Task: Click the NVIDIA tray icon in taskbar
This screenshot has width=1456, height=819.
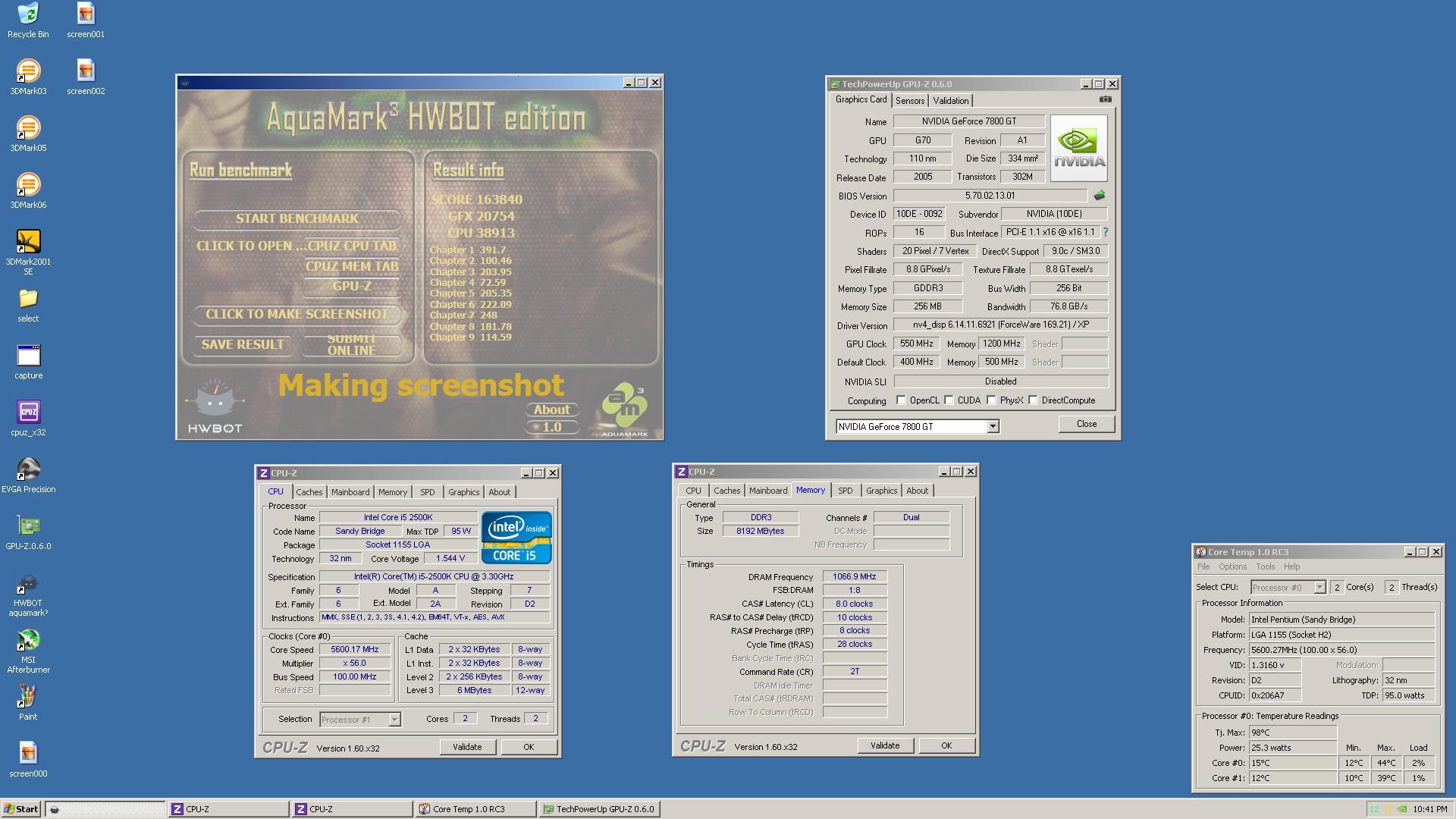Action: tap(1401, 809)
